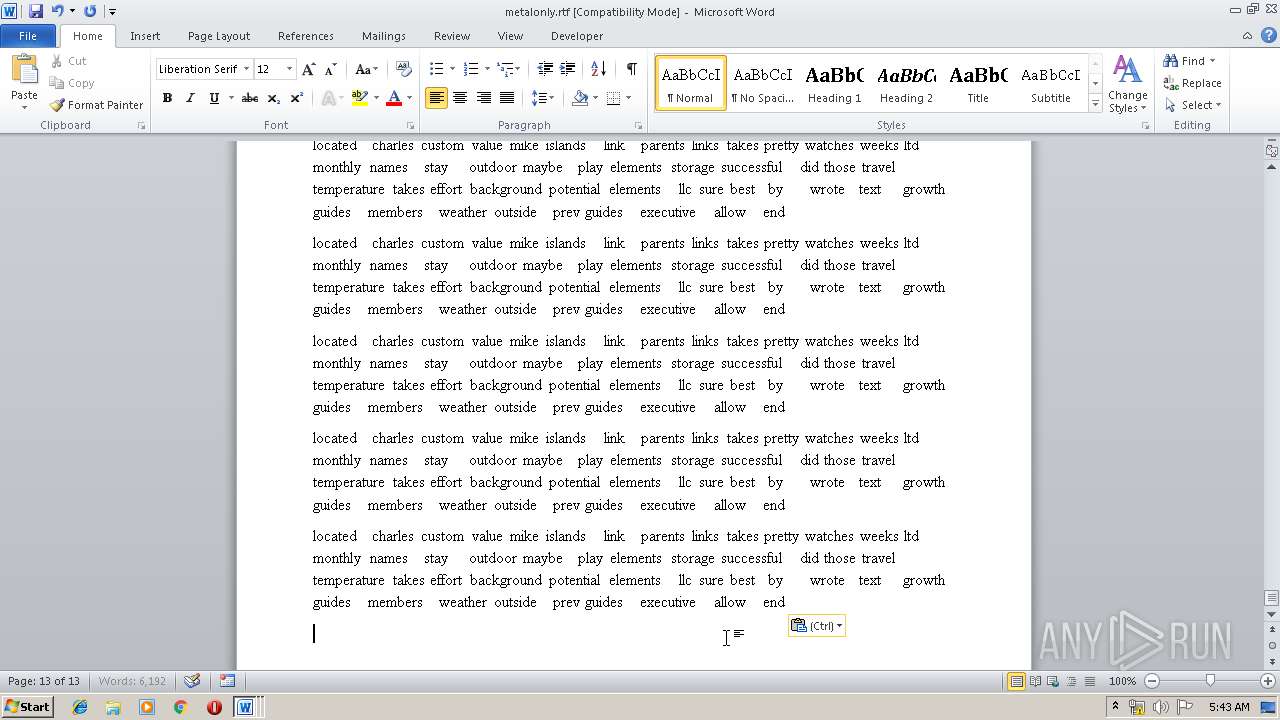Toggle underline formatting
Image resolution: width=1280 pixels, height=720 pixels.
(213, 98)
